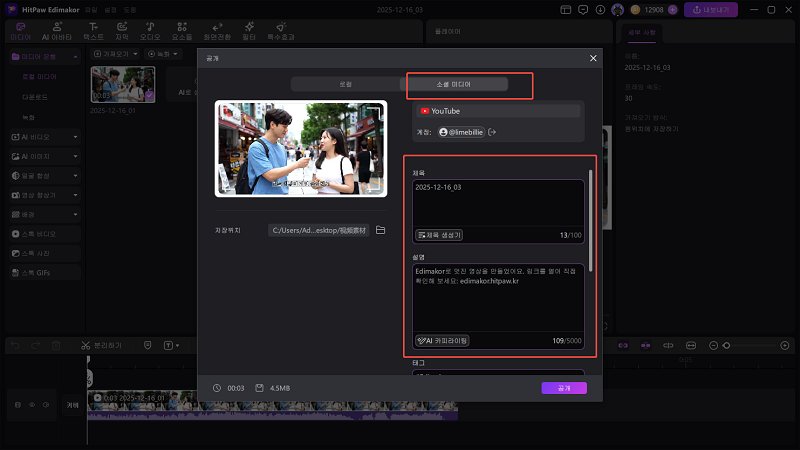800x450 pixels.
Task: Click redo arrow in timeline toolbar
Action: pyautogui.click(x=35, y=345)
